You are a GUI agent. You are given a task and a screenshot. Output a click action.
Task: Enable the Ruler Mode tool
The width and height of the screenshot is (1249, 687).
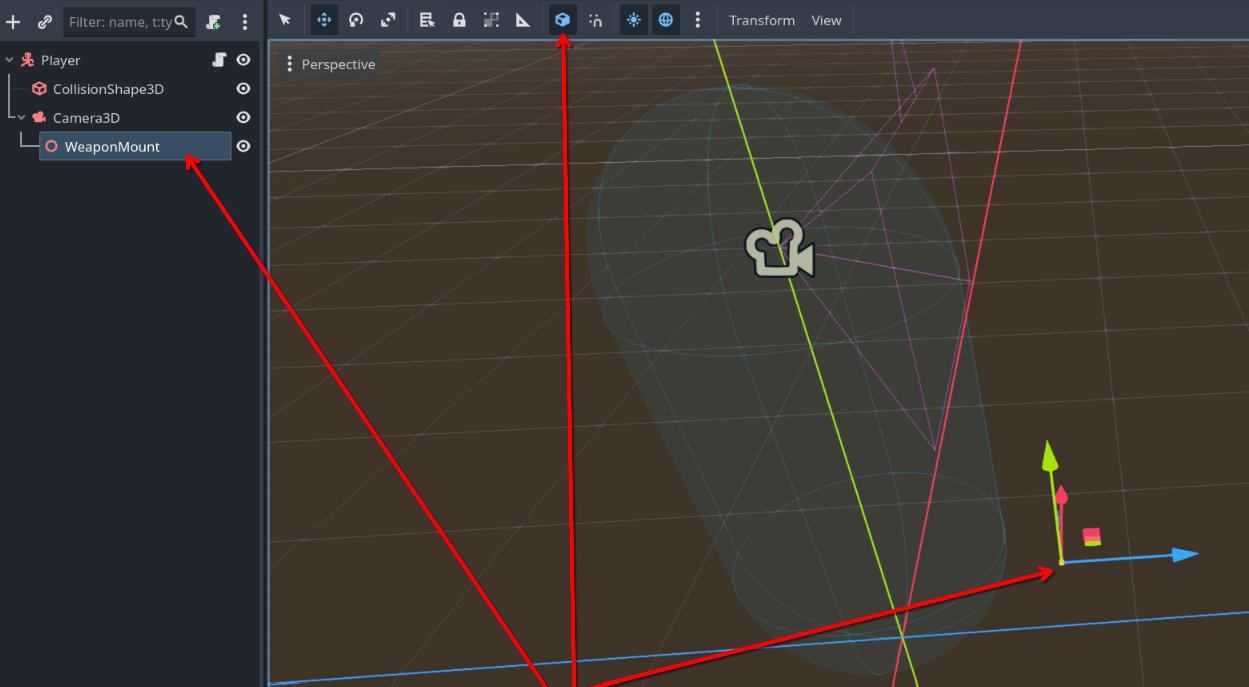(523, 20)
